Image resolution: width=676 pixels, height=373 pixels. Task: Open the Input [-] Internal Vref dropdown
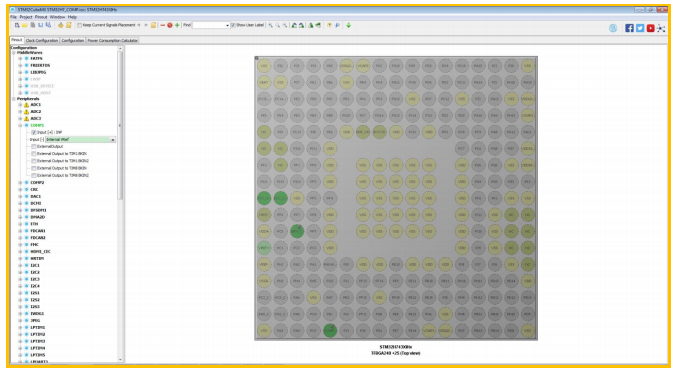(80, 140)
